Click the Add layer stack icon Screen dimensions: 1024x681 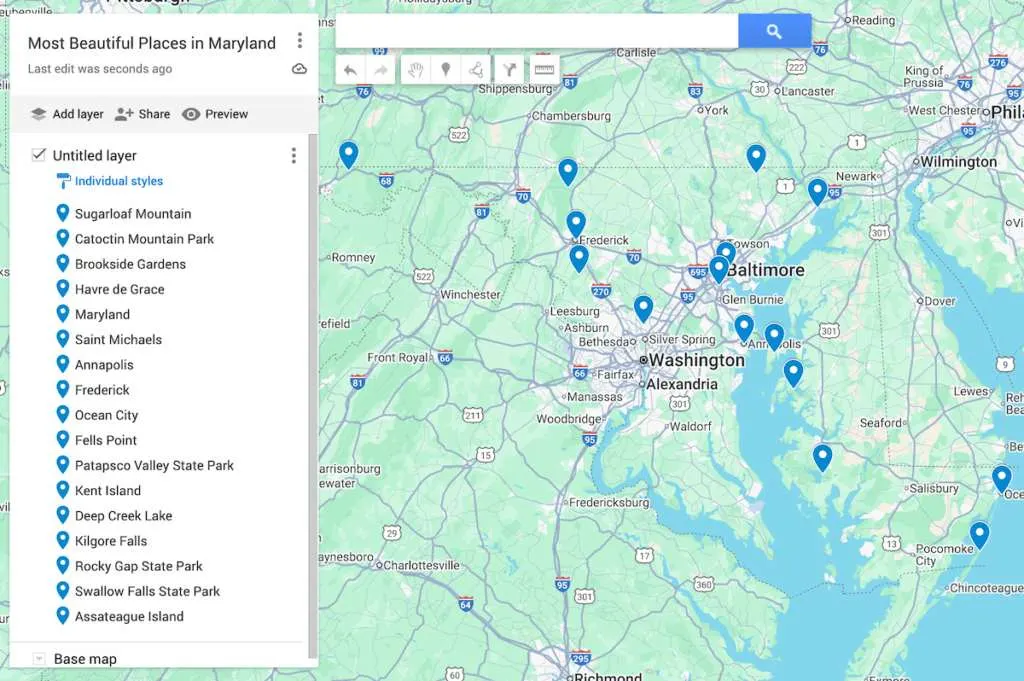click(39, 114)
